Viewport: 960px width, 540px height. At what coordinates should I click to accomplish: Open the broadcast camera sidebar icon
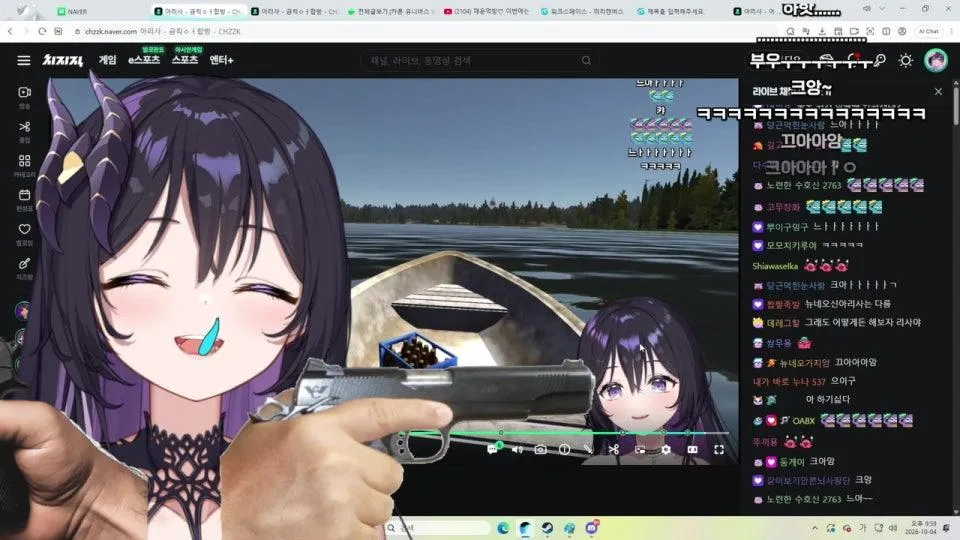point(24,92)
